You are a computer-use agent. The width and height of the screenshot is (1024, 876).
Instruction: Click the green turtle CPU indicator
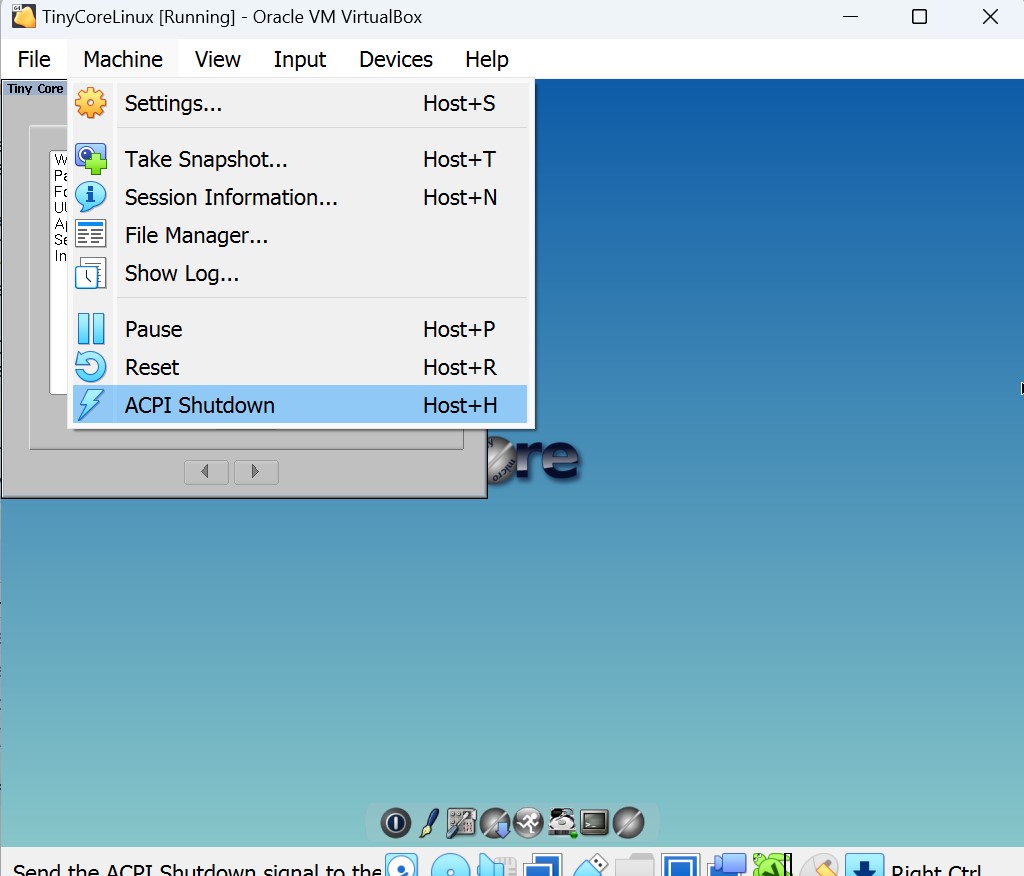[772, 866]
